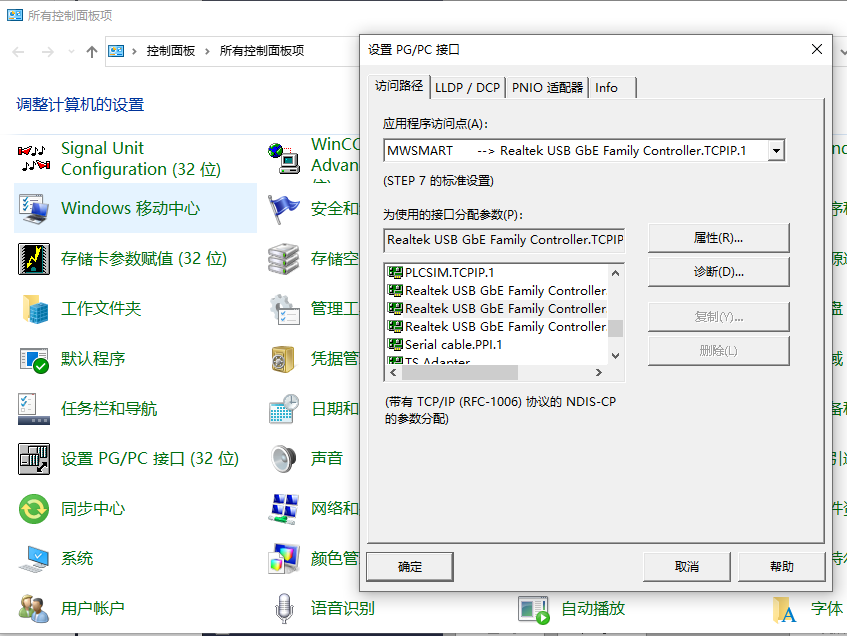Open 系统 computer icon
The height and width of the screenshot is (636, 847).
point(33,559)
